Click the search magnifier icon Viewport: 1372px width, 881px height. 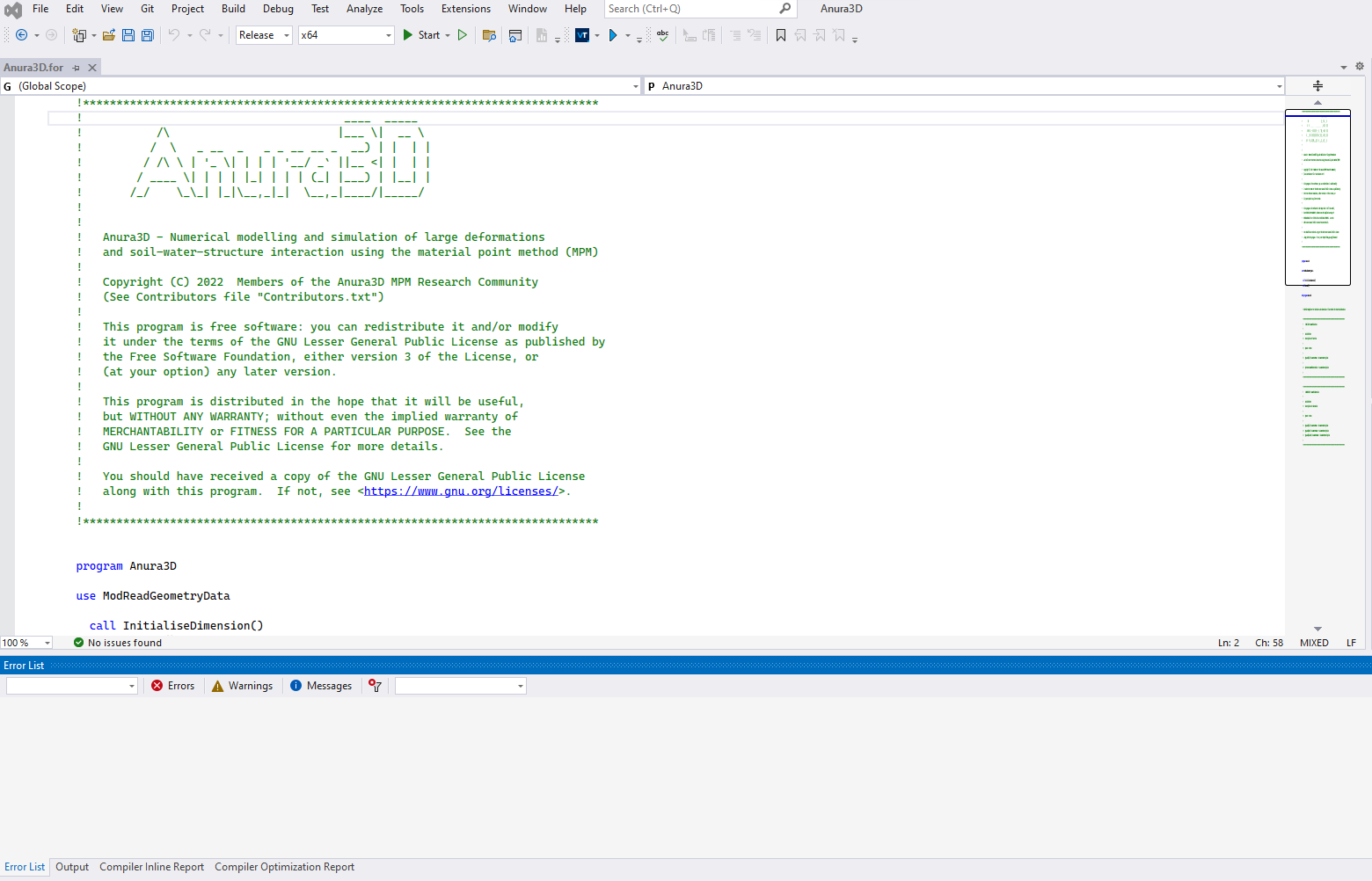[785, 9]
